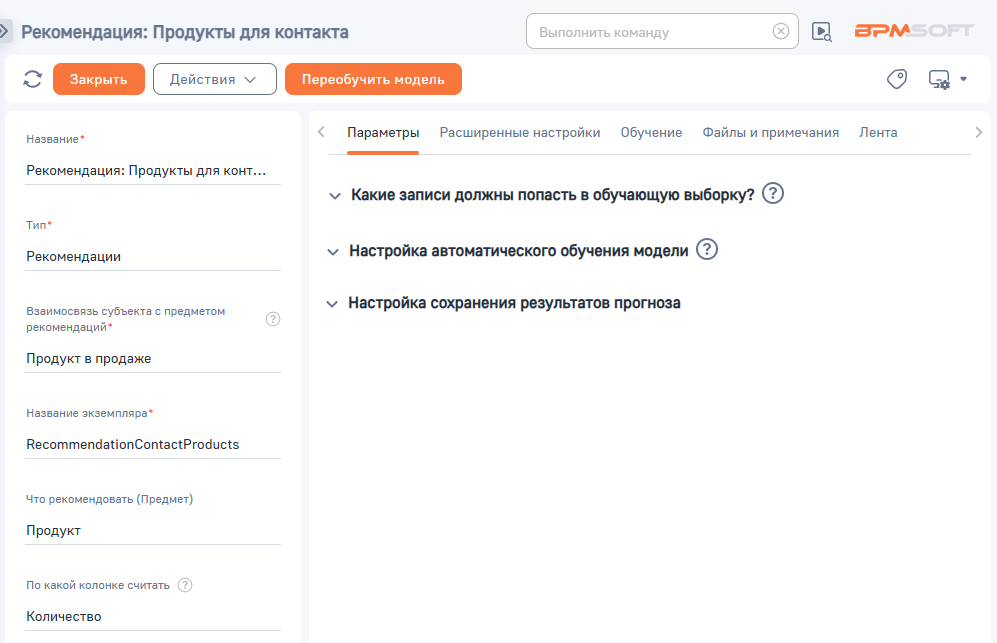This screenshot has height=643, width=997.
Task: Open the dropdown arrow next to console icon
Action: [963, 78]
